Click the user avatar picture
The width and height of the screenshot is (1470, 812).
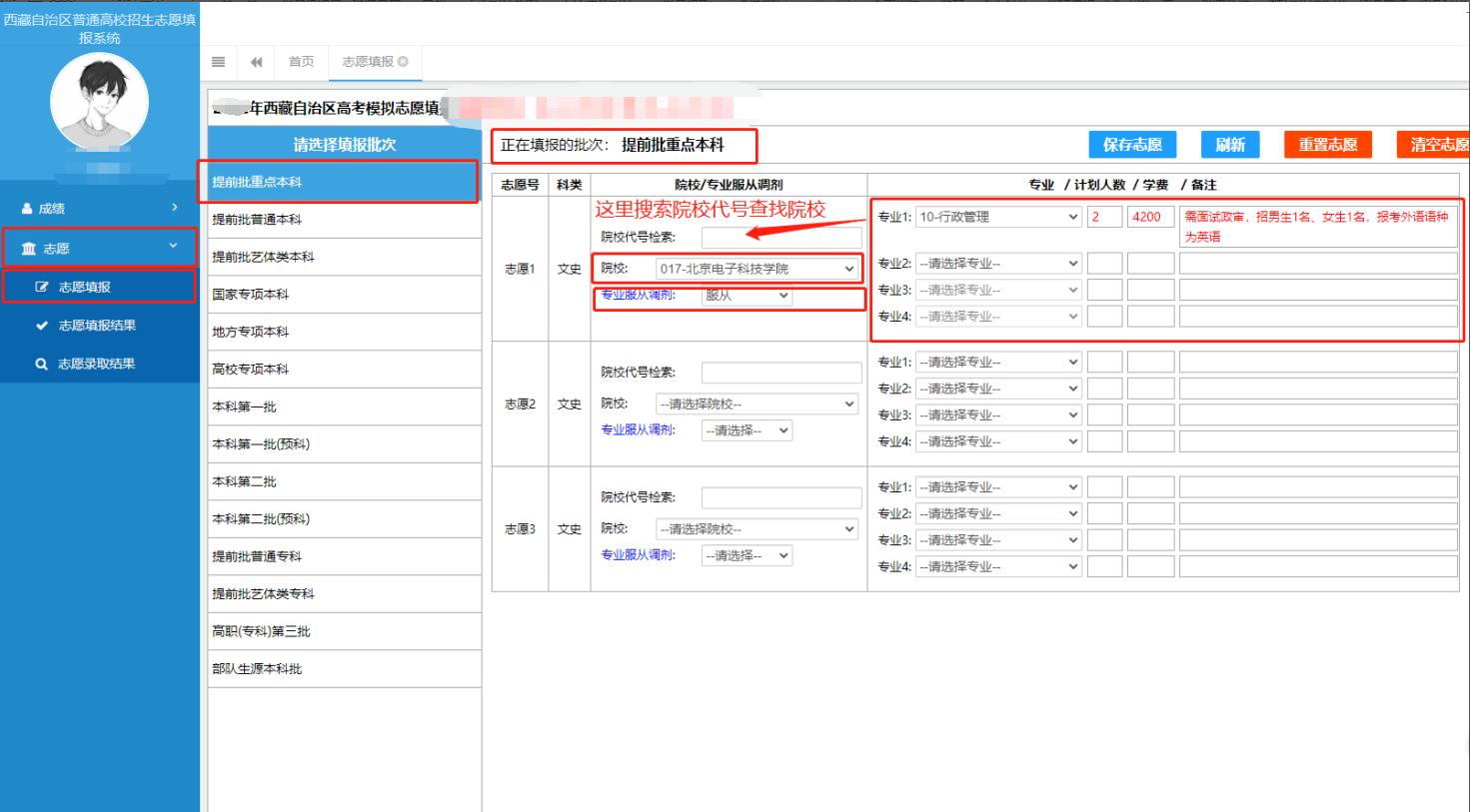click(x=99, y=101)
